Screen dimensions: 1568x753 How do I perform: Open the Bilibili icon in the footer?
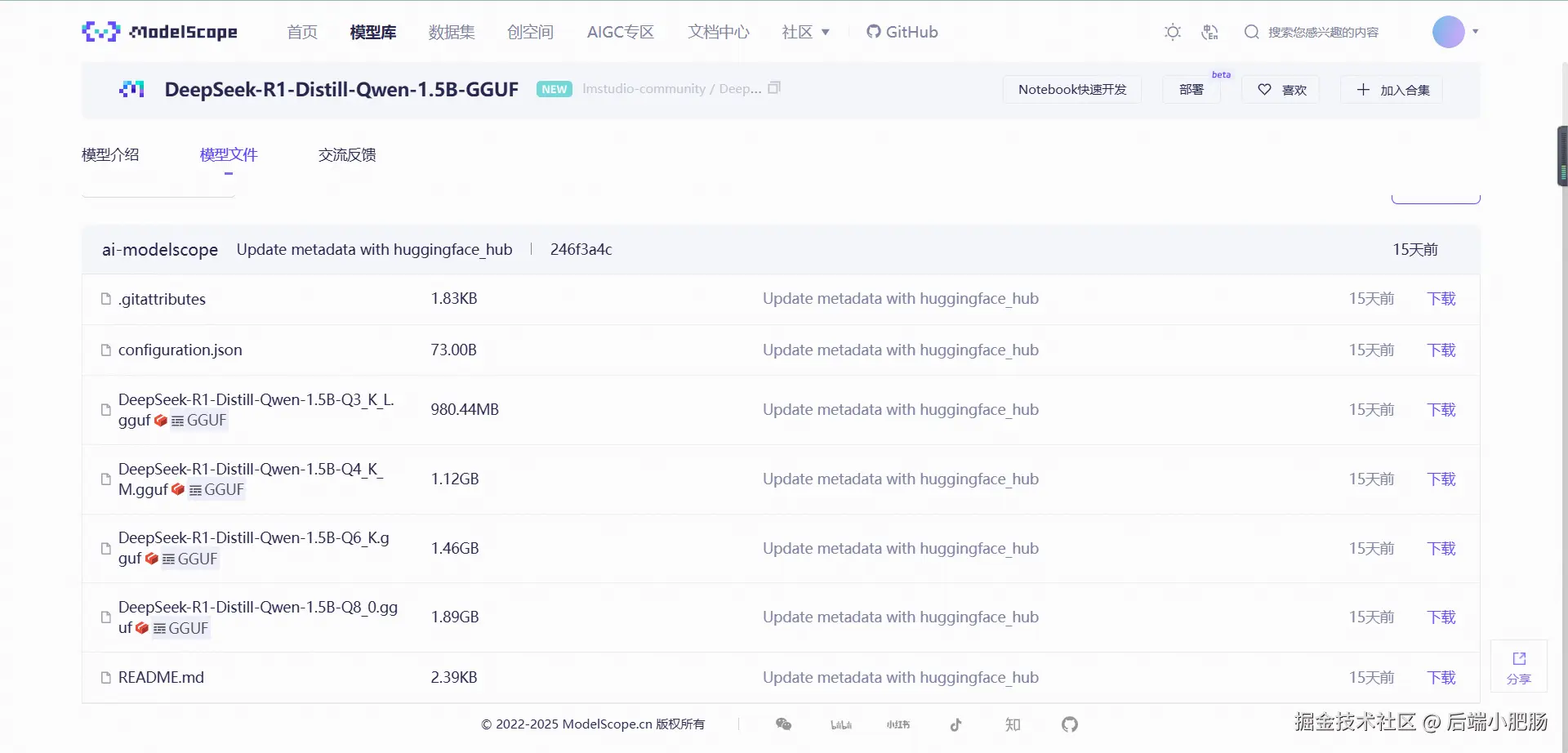(x=841, y=724)
